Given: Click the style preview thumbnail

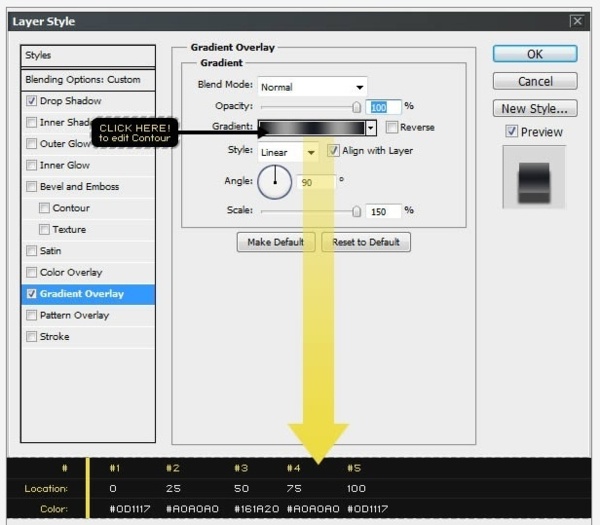Looking at the screenshot, I should [x=534, y=177].
